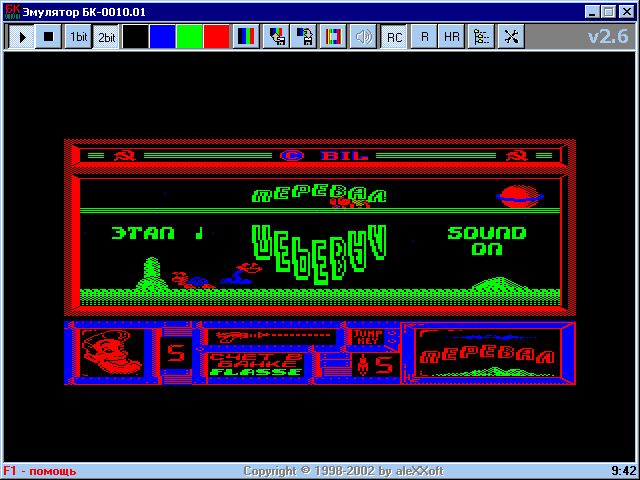Click the SOUND ON text in game
The width and height of the screenshot is (640, 480).
[x=487, y=241]
